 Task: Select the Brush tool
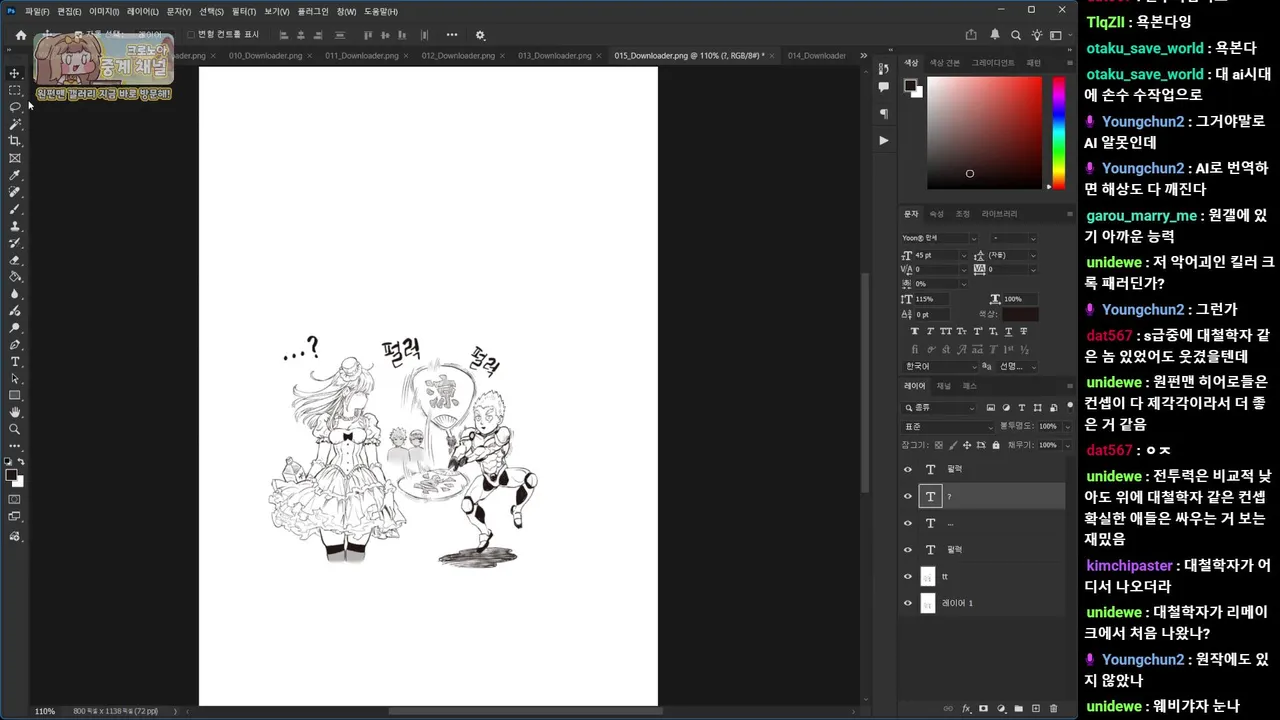(14, 209)
